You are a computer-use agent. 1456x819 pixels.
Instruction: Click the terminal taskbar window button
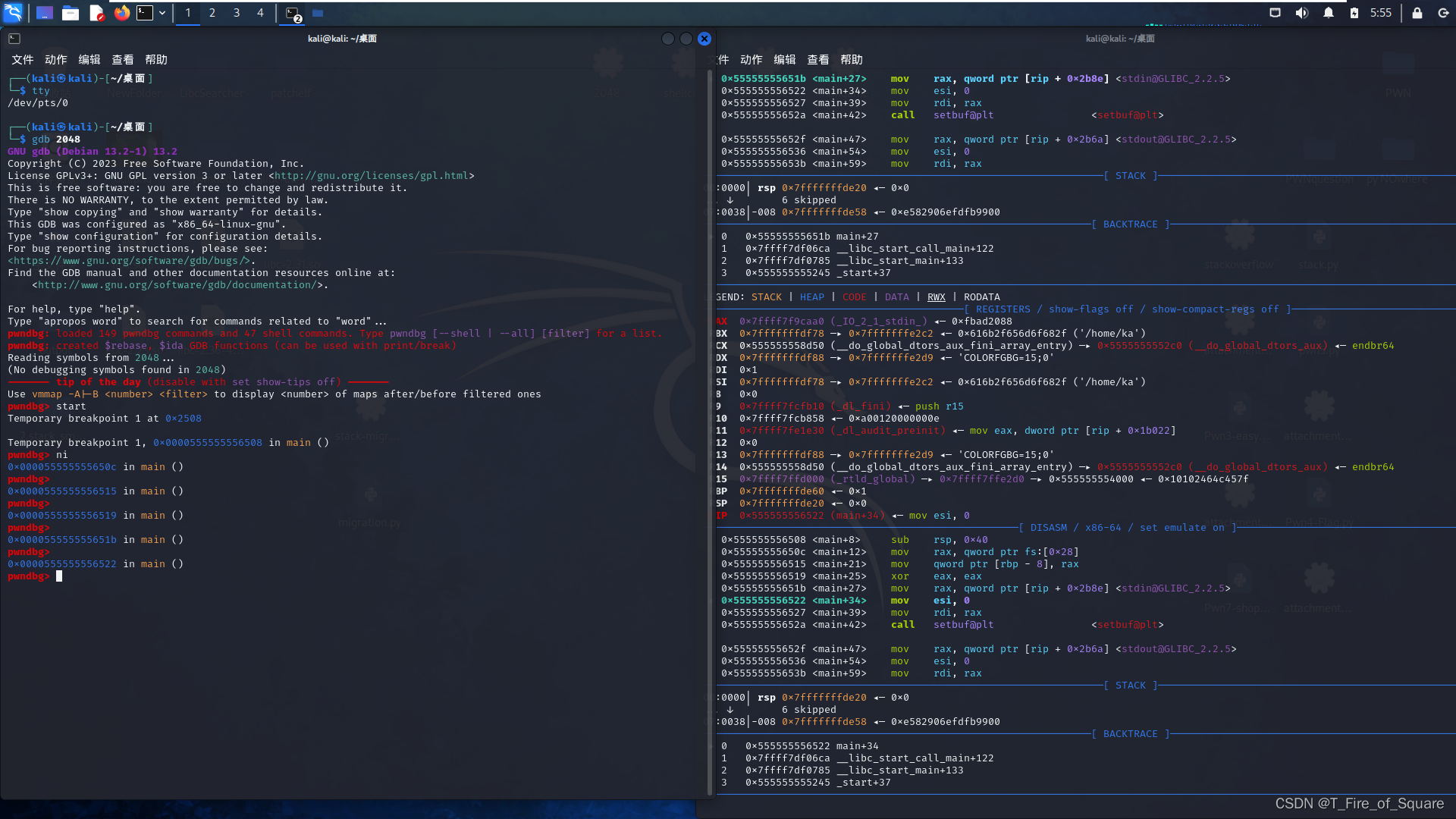click(293, 13)
